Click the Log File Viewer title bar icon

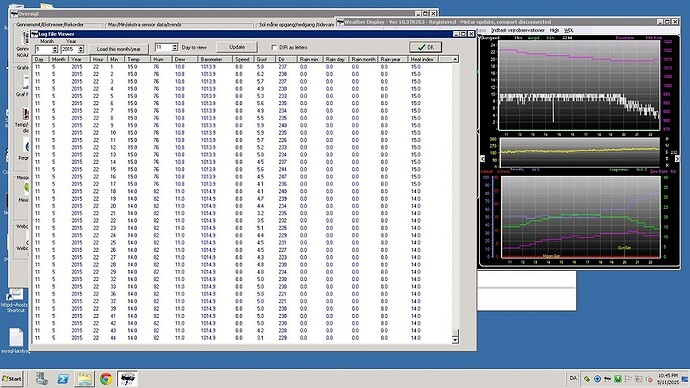pyautogui.click(x=35, y=34)
